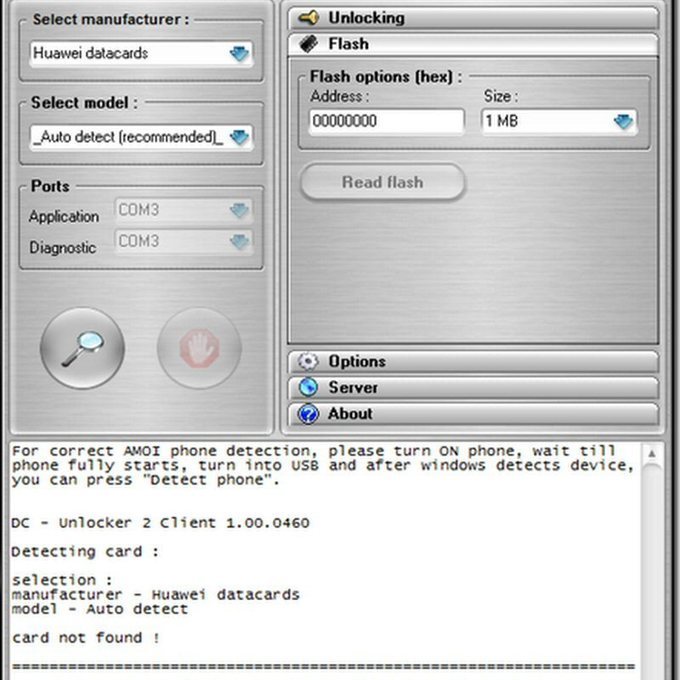This screenshot has width=680, height=680.
Task: Click the question mark About icon
Action: (x=309, y=414)
